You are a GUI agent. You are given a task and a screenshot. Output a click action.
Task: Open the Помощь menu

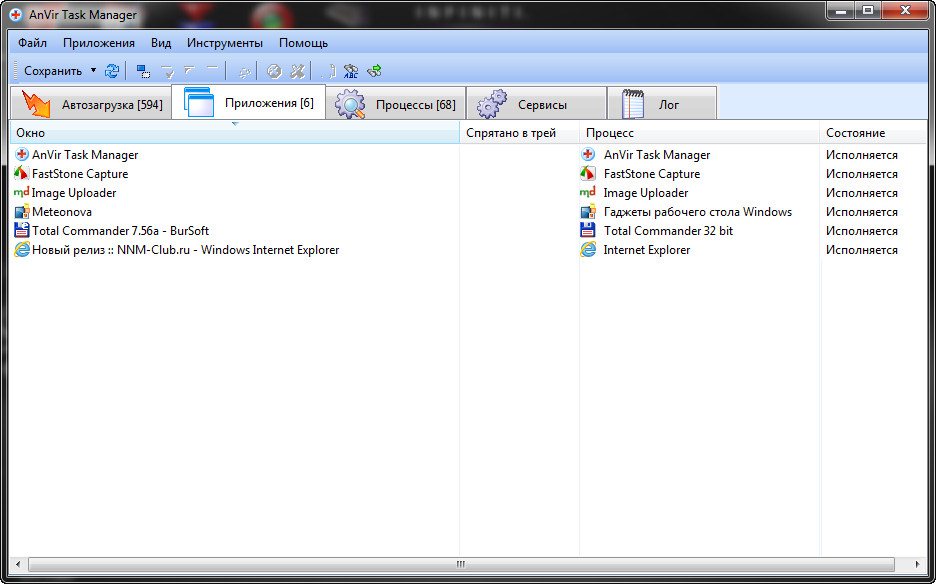(x=303, y=43)
